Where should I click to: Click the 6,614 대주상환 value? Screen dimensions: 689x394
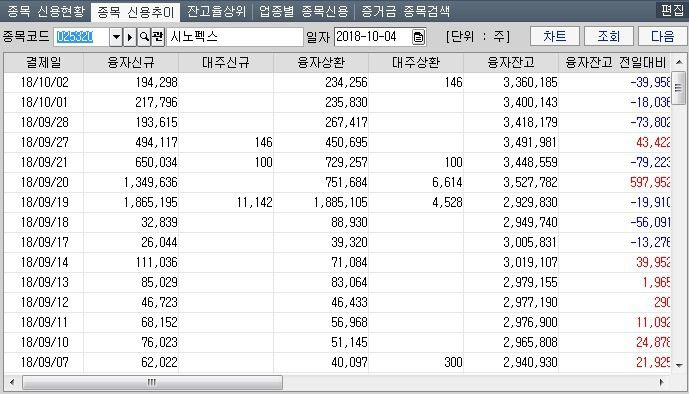point(447,182)
